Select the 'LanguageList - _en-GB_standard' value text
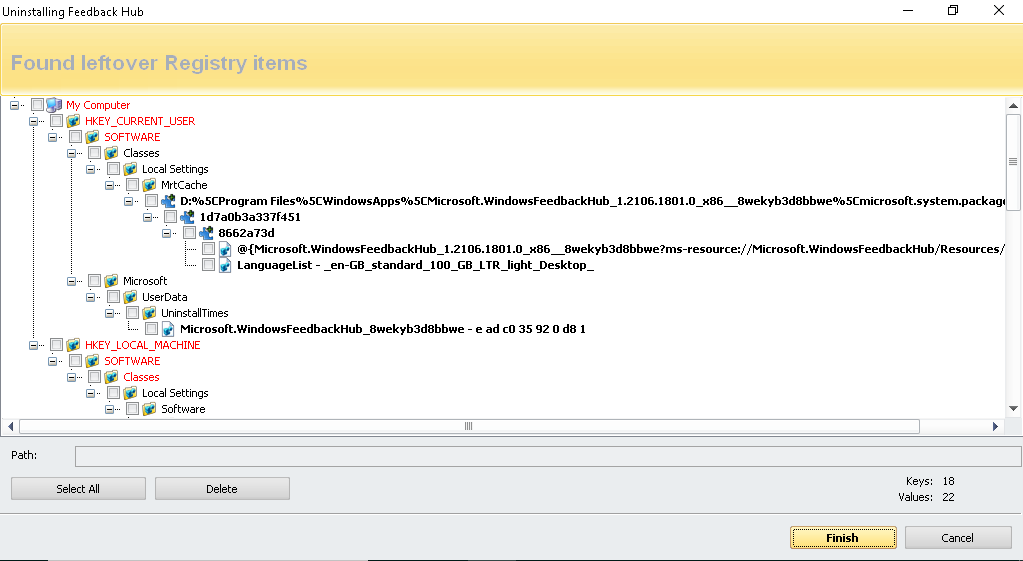The height and width of the screenshot is (561, 1023). (415, 265)
